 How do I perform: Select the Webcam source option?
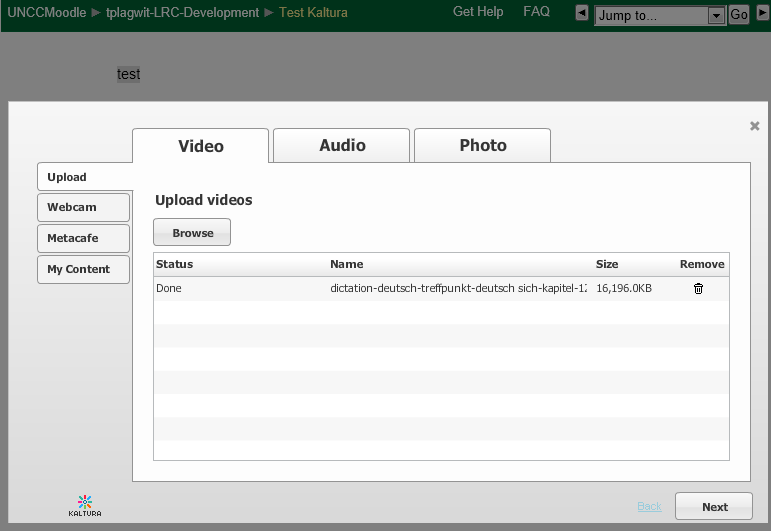tap(83, 207)
